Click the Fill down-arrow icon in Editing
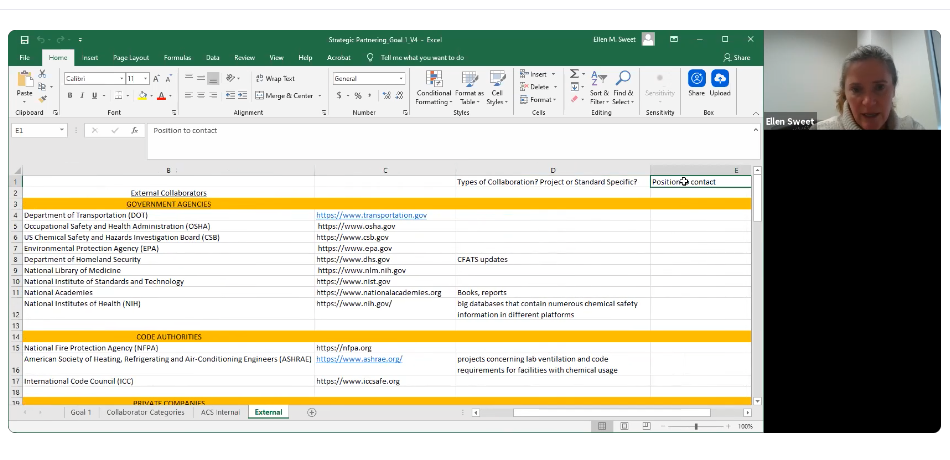The image size is (950, 460). pyautogui.click(x=574, y=87)
